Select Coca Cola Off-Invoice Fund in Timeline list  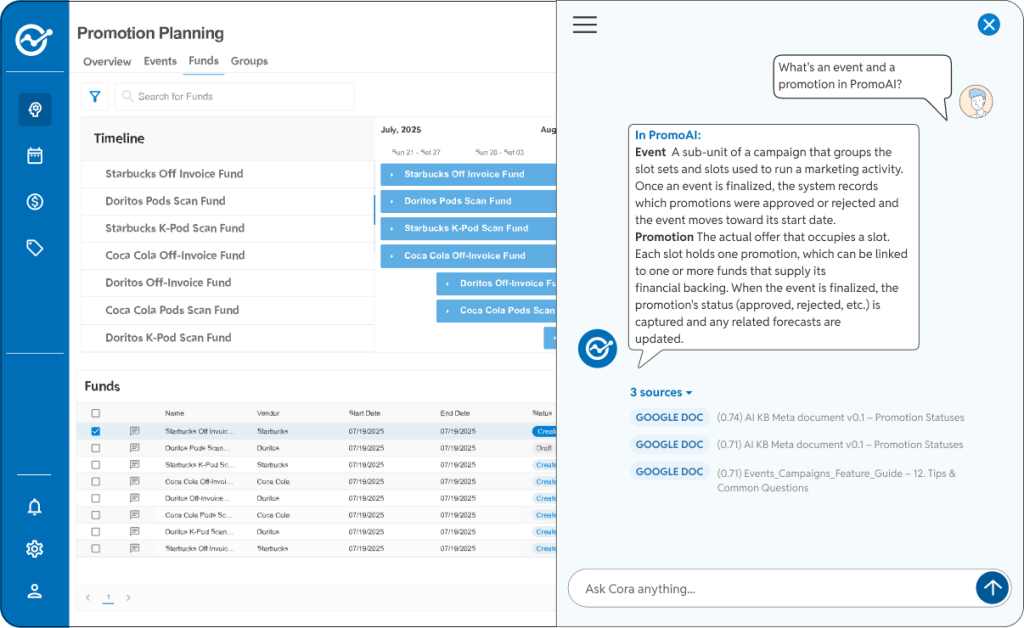(175, 255)
